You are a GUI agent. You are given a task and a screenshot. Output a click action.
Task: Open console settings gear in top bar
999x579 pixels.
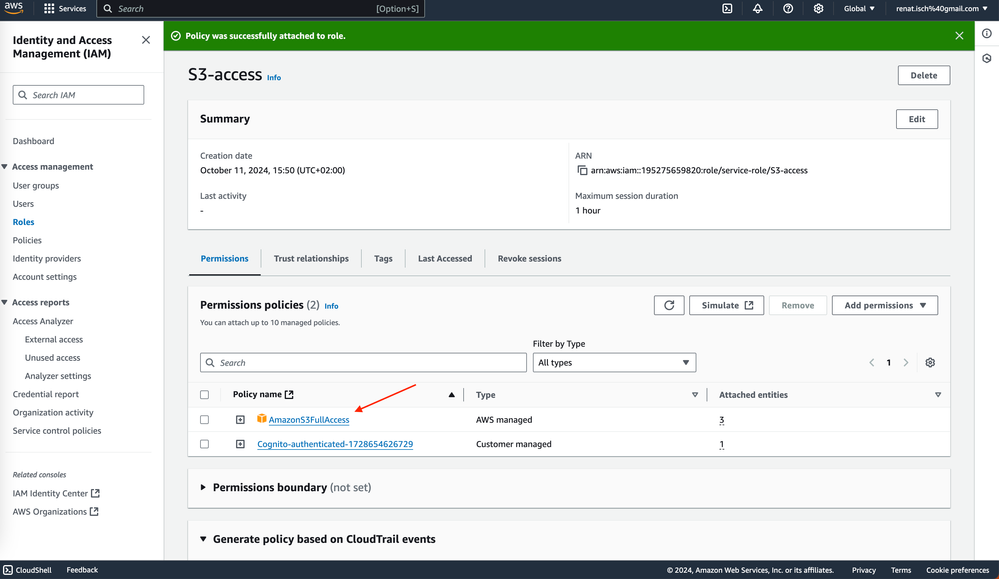pyautogui.click(x=819, y=8)
